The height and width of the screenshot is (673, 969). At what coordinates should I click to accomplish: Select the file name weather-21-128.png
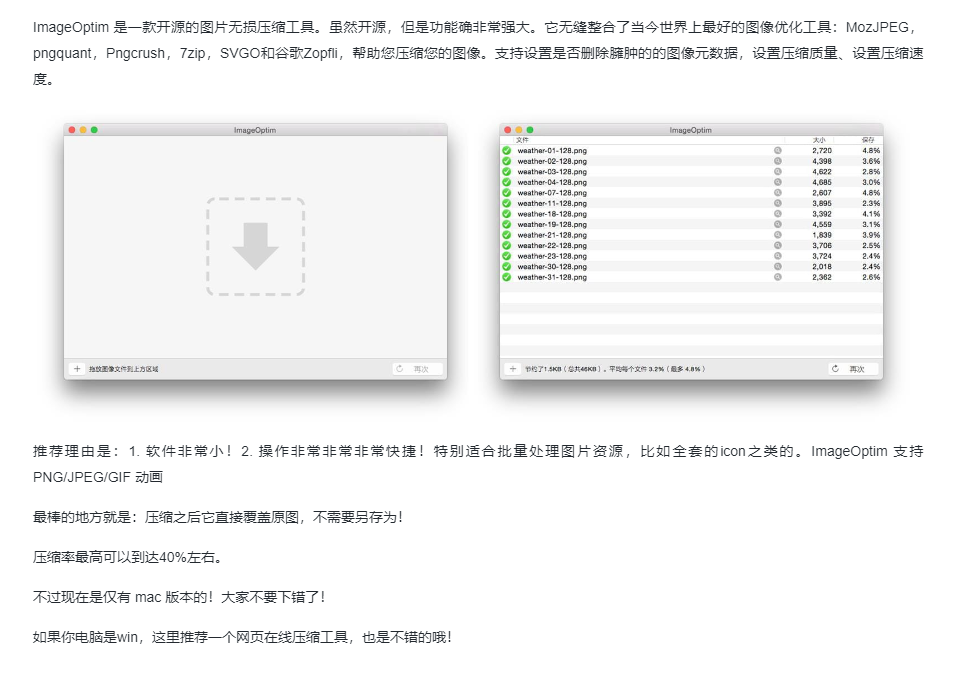pos(552,235)
